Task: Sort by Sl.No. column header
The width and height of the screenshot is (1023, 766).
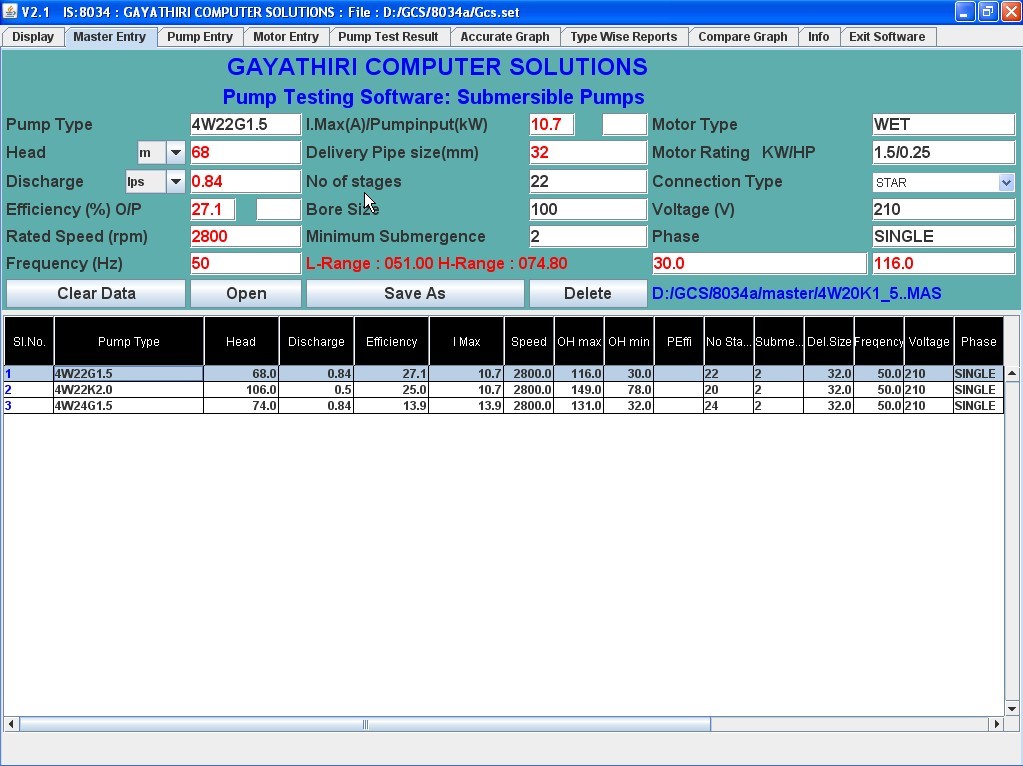Action: 29,341
